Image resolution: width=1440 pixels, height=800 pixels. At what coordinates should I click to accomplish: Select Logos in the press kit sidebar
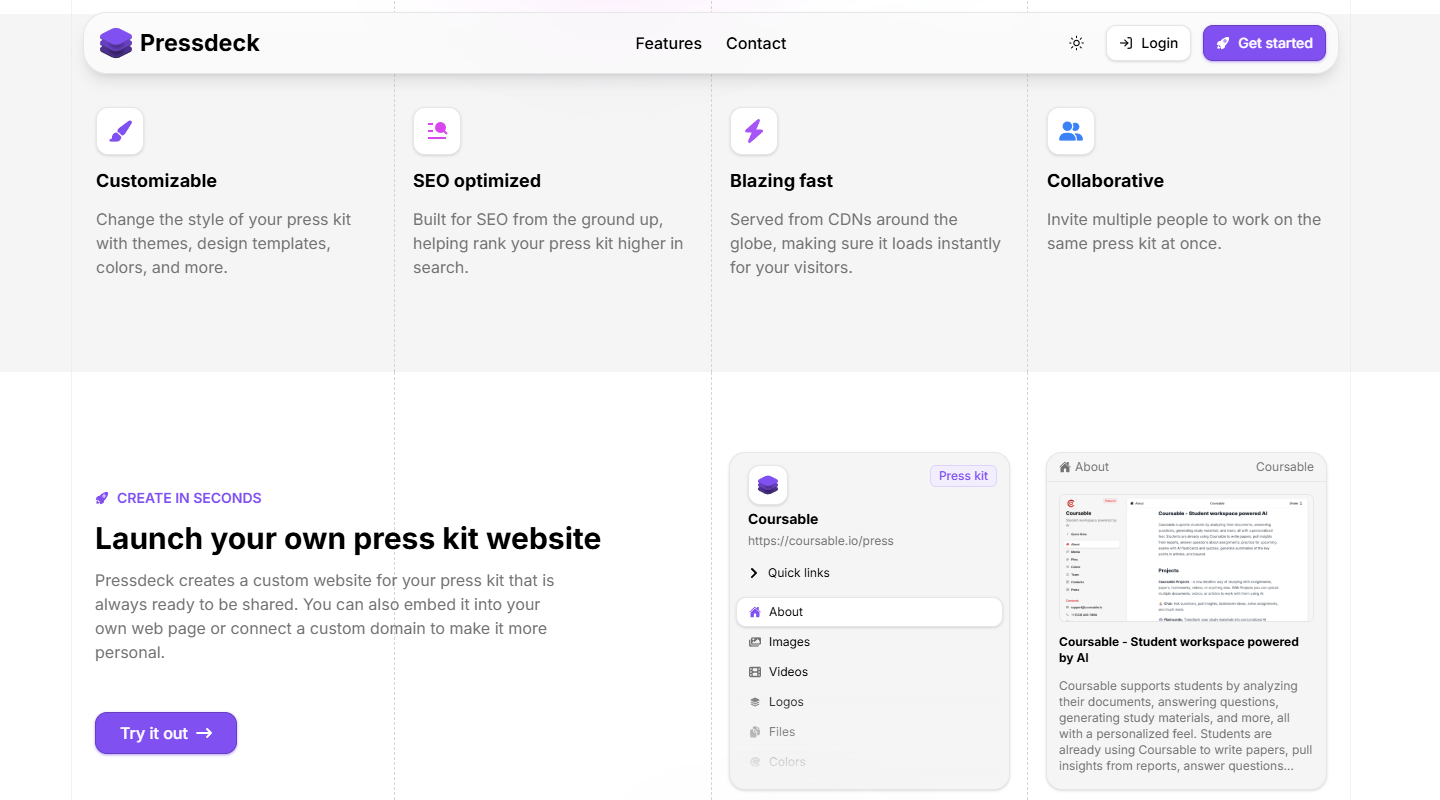click(x=785, y=702)
